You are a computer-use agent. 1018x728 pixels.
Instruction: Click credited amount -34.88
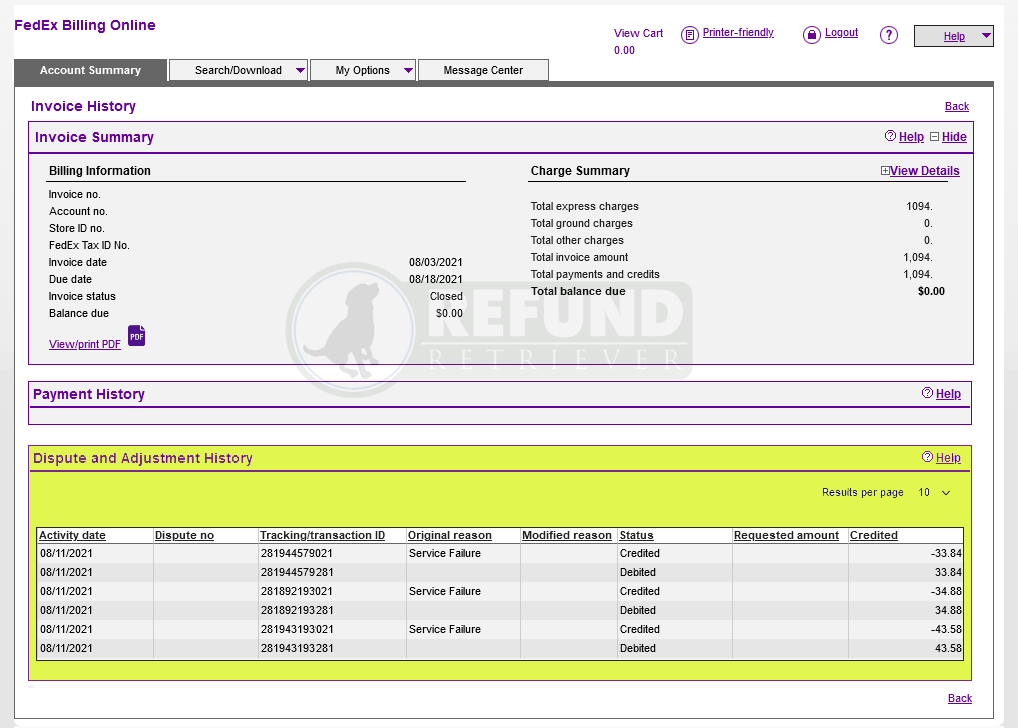946,591
